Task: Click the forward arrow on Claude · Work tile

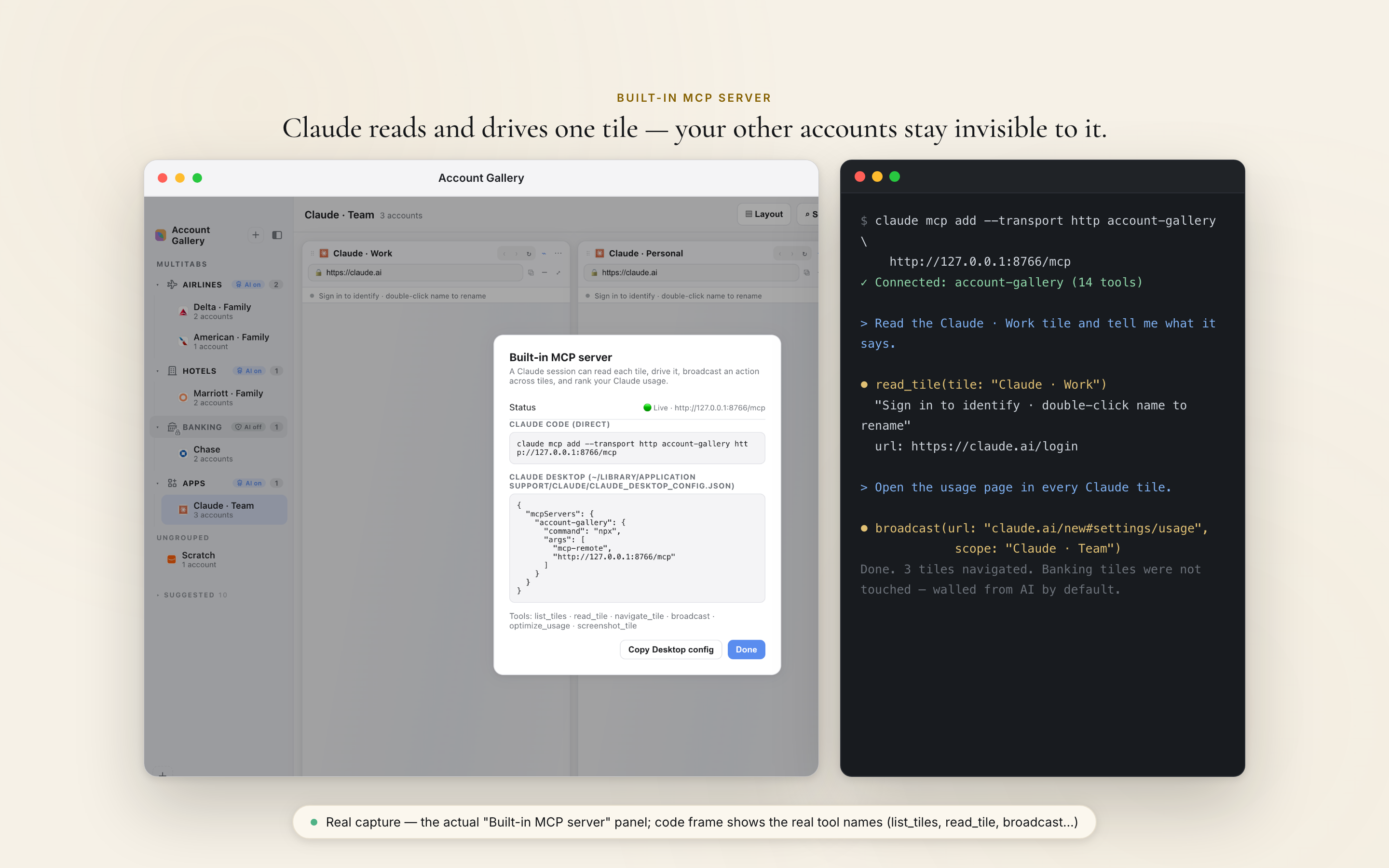Action: (517, 253)
